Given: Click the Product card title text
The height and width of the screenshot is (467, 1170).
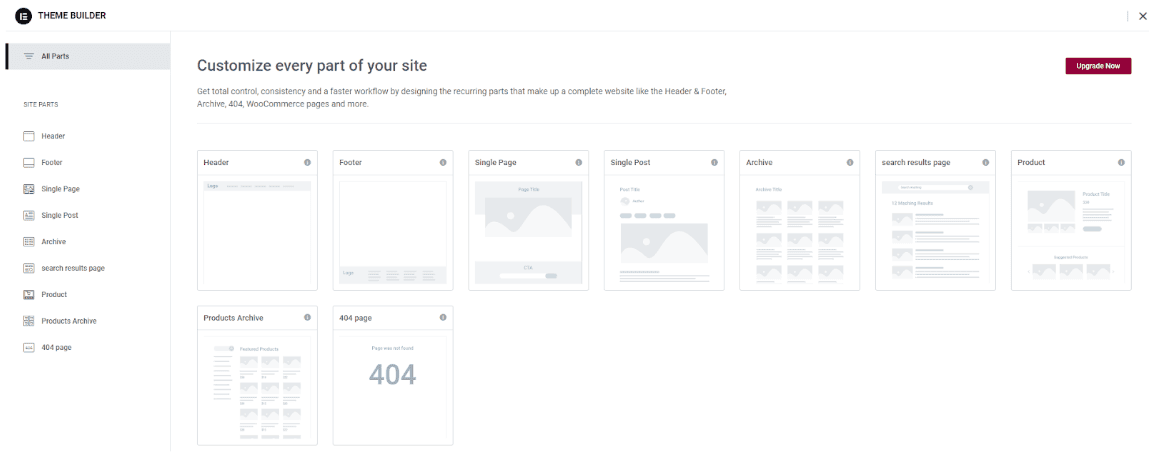Looking at the screenshot, I should (1031, 163).
